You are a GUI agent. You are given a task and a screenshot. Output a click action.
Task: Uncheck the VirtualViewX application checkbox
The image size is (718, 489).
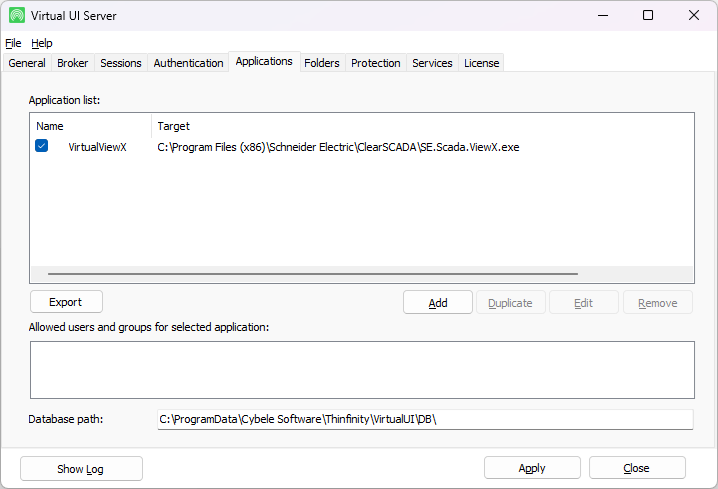coord(42,146)
